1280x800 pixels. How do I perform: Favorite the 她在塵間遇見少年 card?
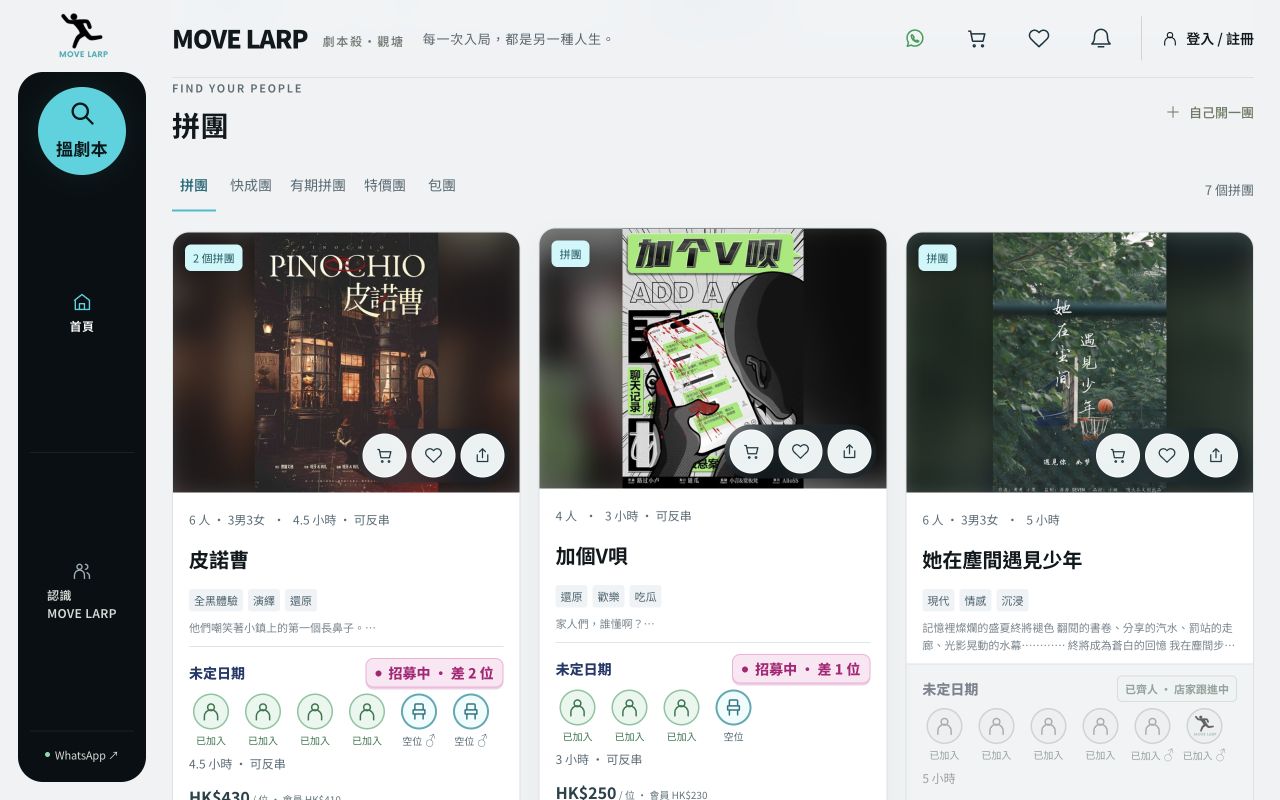pyautogui.click(x=1167, y=455)
